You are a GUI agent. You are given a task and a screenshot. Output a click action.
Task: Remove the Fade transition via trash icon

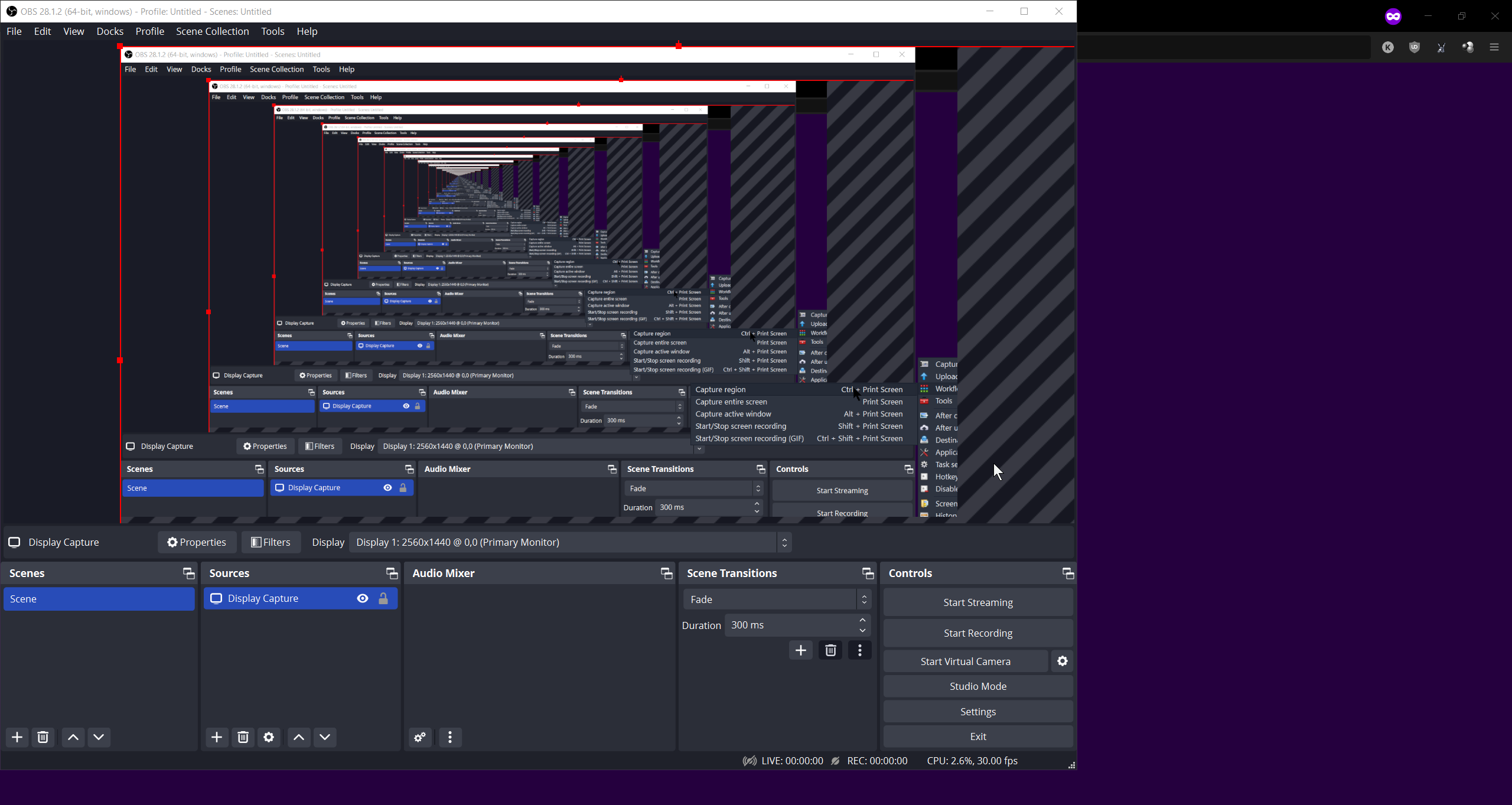830,650
